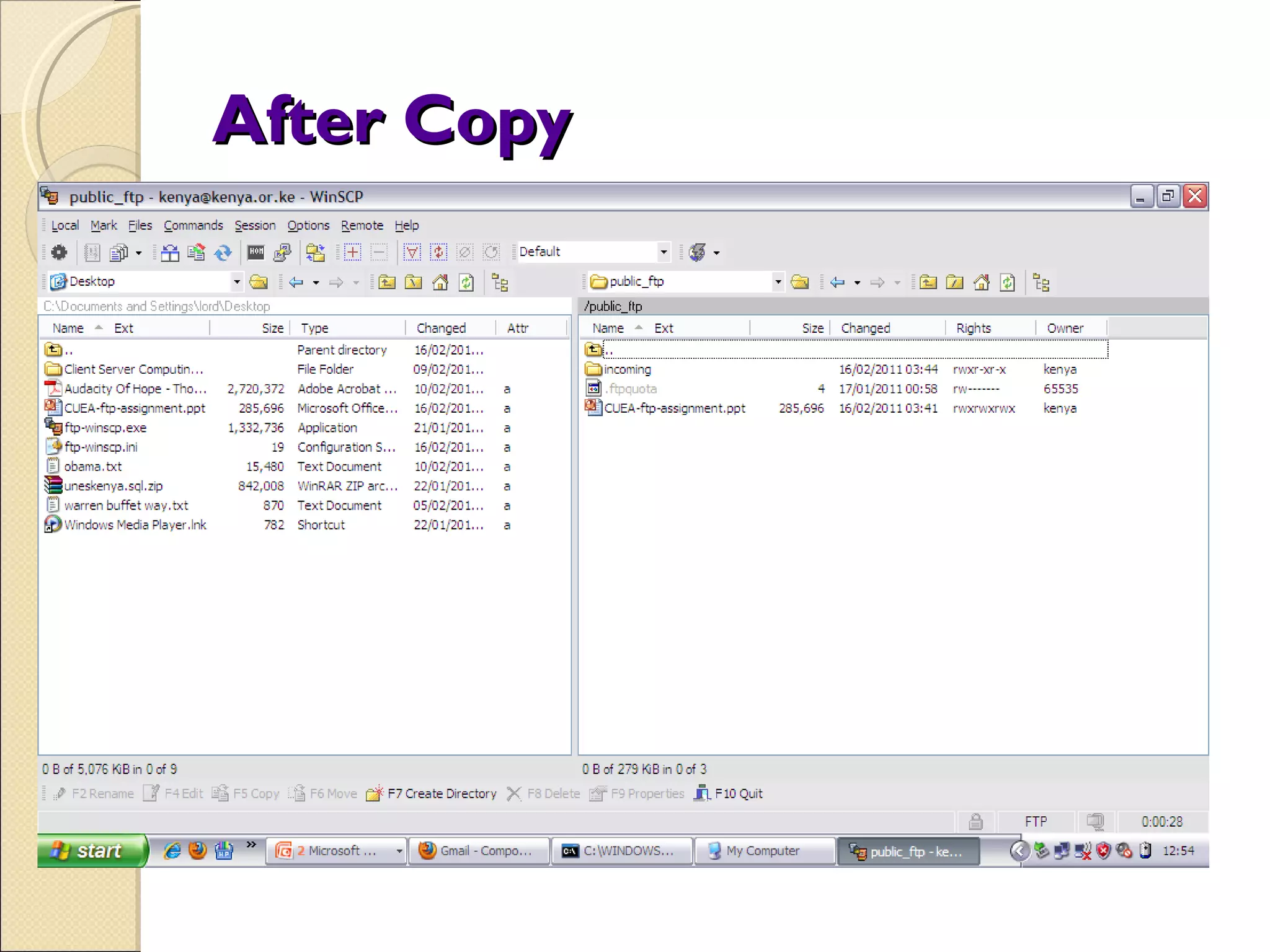Open the console terminal icon
The height and width of the screenshot is (952, 1270).
pos(255,252)
